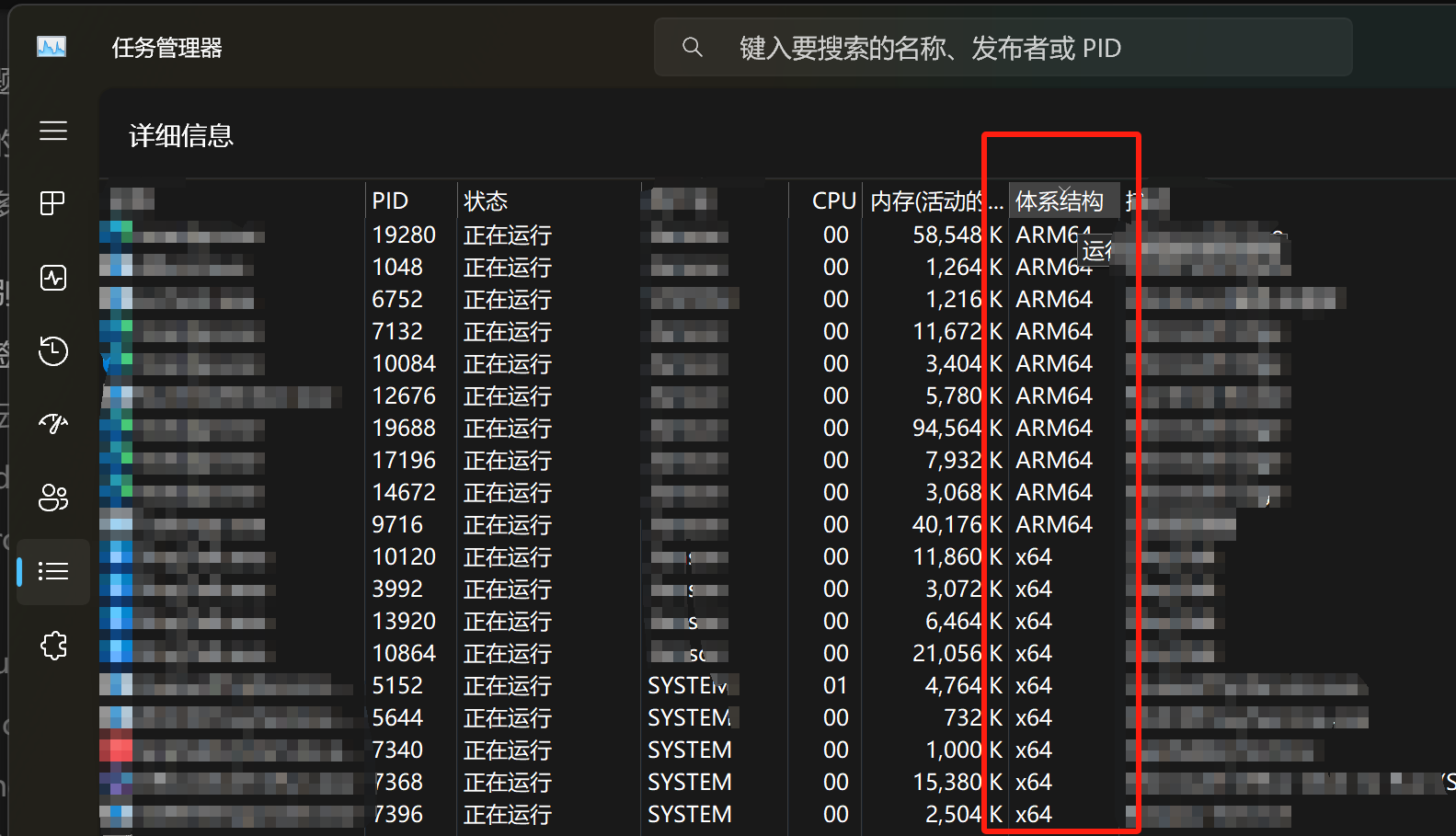Click the 体系结构 column header
1456x836 pixels.
[x=1059, y=201]
